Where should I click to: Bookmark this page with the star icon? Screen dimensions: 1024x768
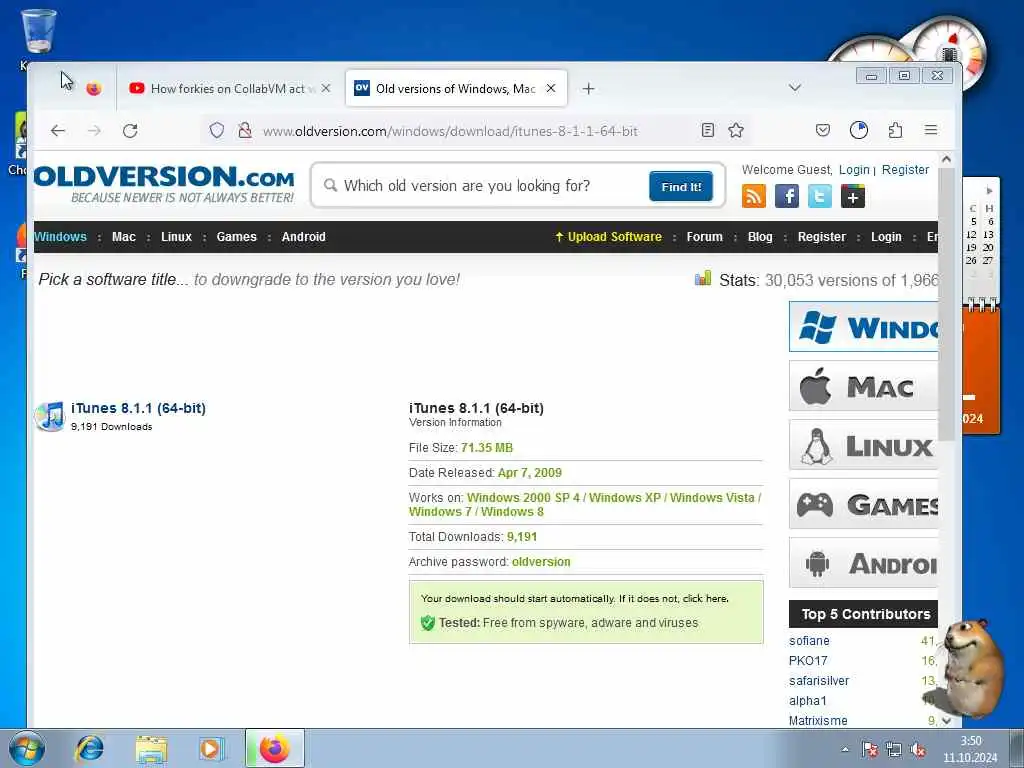click(x=736, y=131)
